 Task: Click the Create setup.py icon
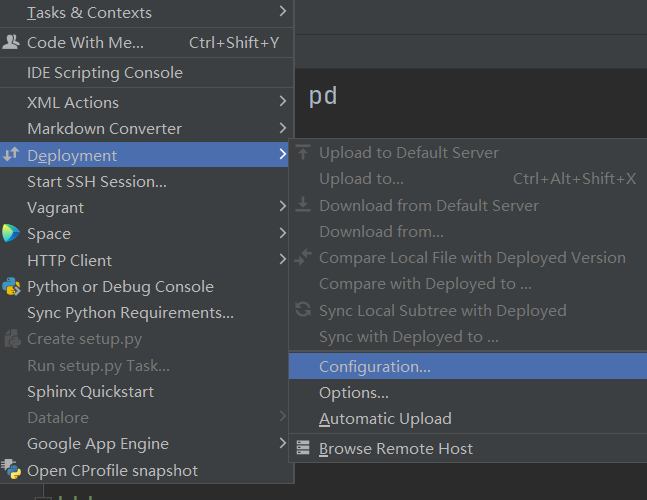pos(12,340)
